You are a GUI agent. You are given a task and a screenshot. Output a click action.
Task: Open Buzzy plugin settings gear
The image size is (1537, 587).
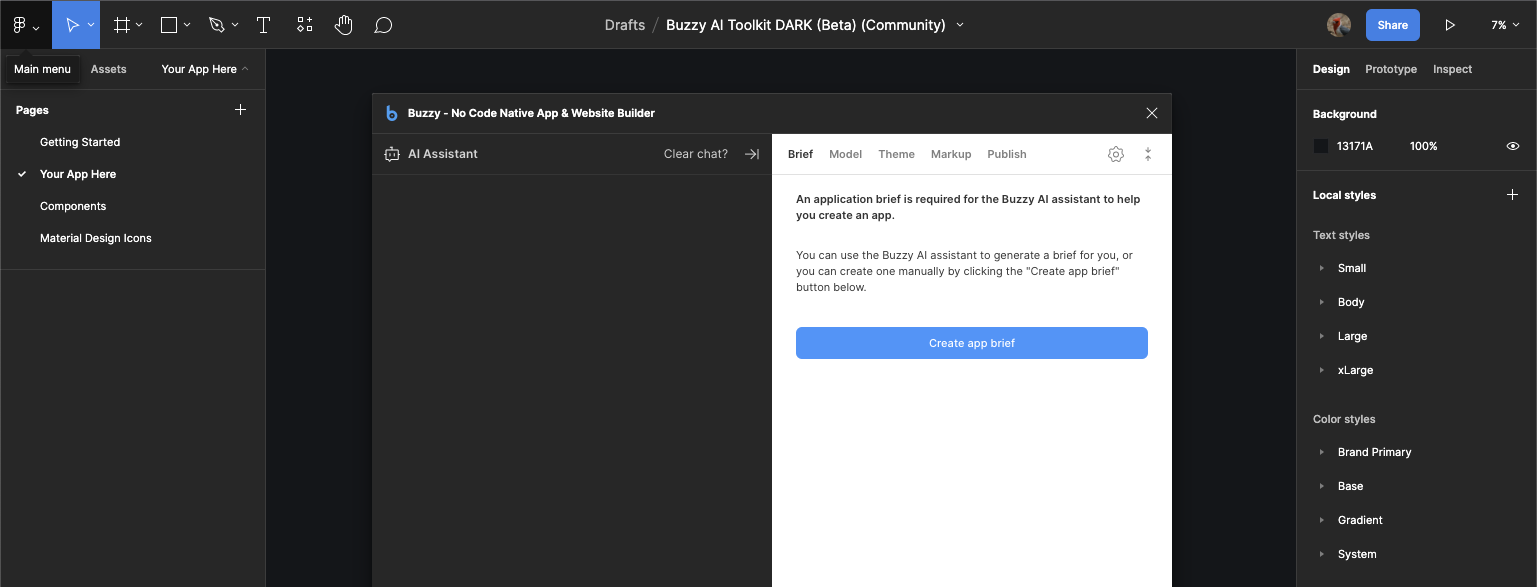pos(1116,154)
